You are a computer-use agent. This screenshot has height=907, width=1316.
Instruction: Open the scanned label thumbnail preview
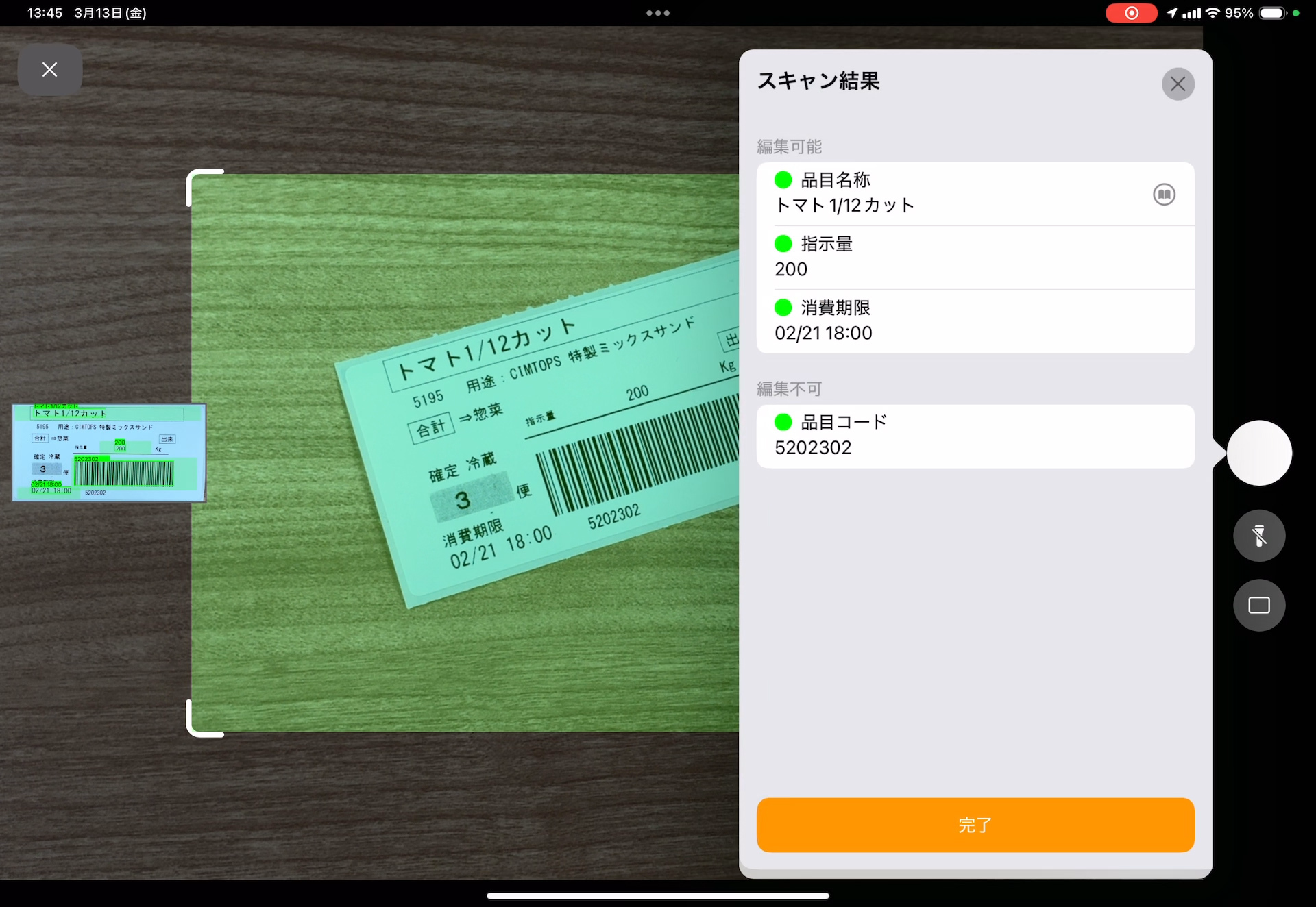pyautogui.click(x=109, y=453)
